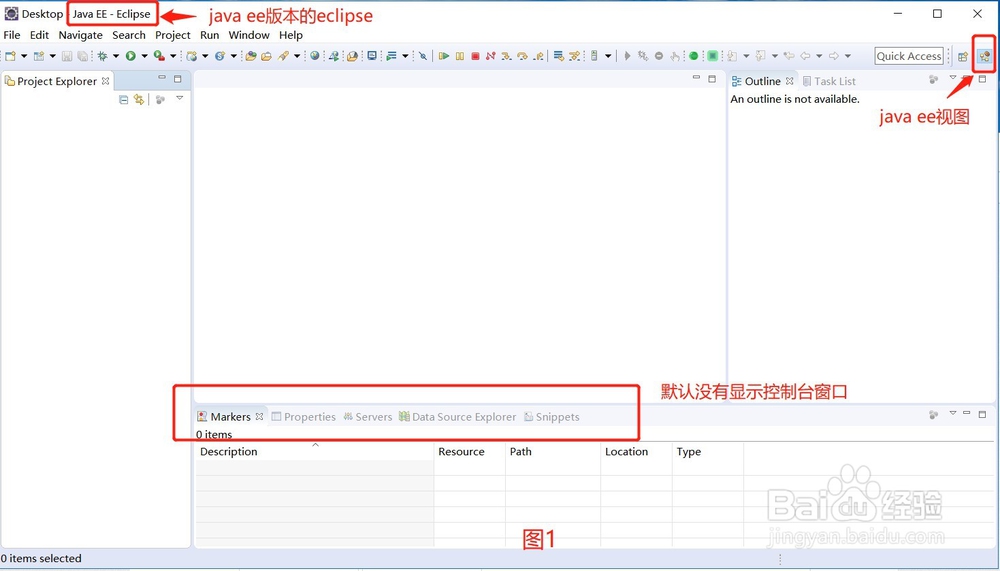Click the Open Task folder icon
1000x571 pixels.
click(267, 56)
